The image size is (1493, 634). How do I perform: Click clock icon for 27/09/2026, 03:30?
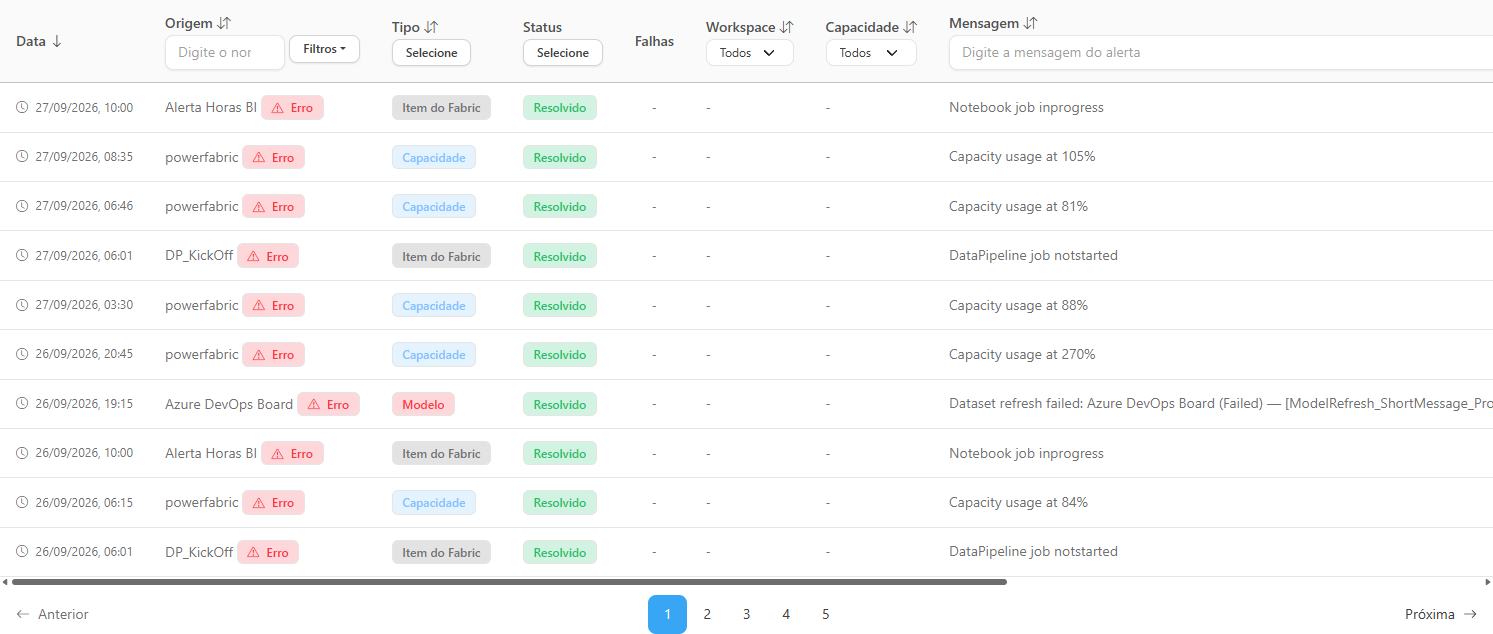[22, 305]
